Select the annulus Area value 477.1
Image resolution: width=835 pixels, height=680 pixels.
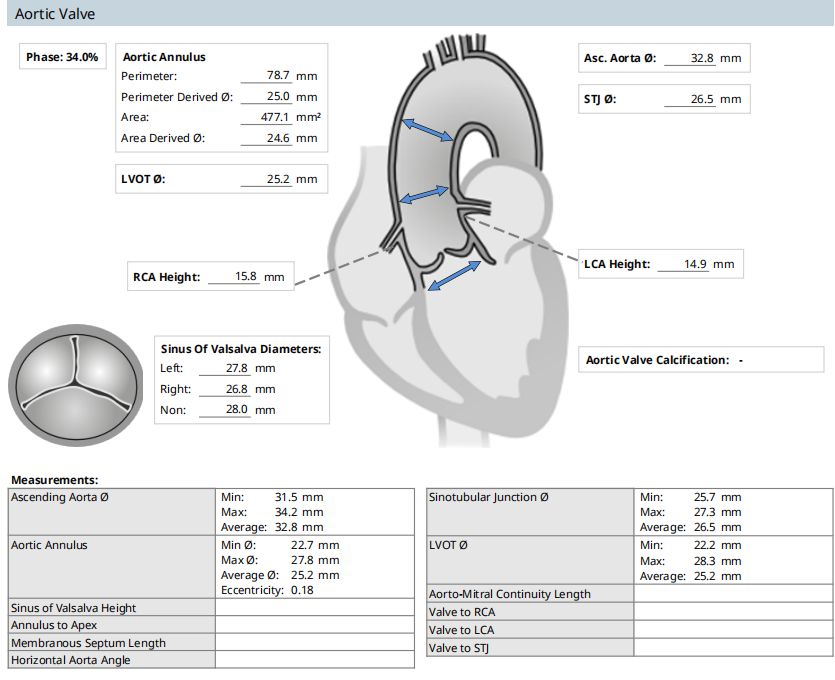(264, 118)
